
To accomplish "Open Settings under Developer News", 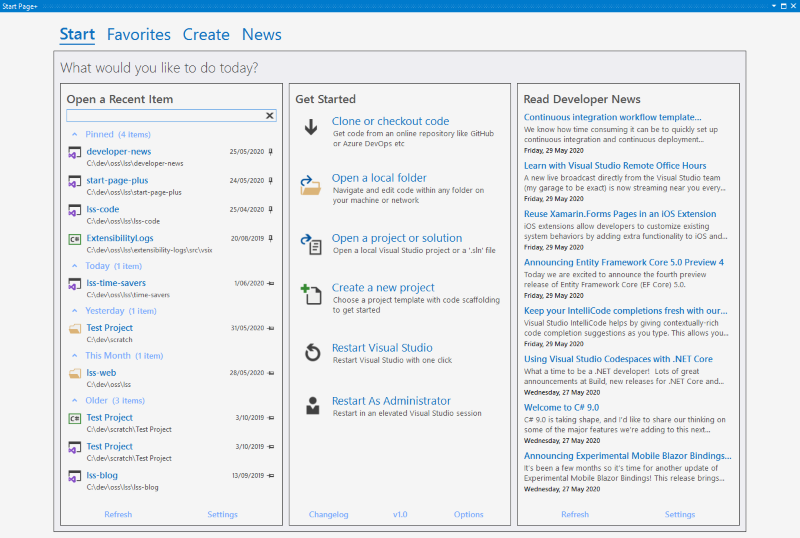I will coord(680,515).
